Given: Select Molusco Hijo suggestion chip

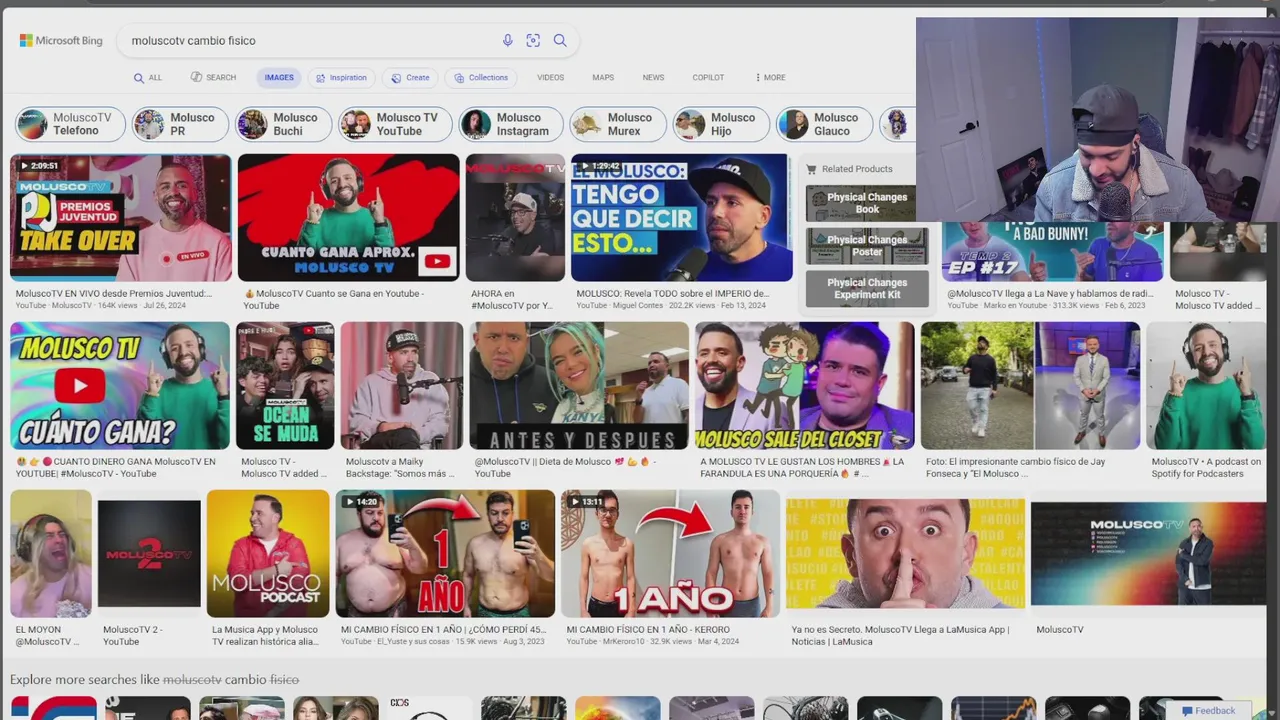Looking at the screenshot, I should pyautogui.click(x=721, y=124).
